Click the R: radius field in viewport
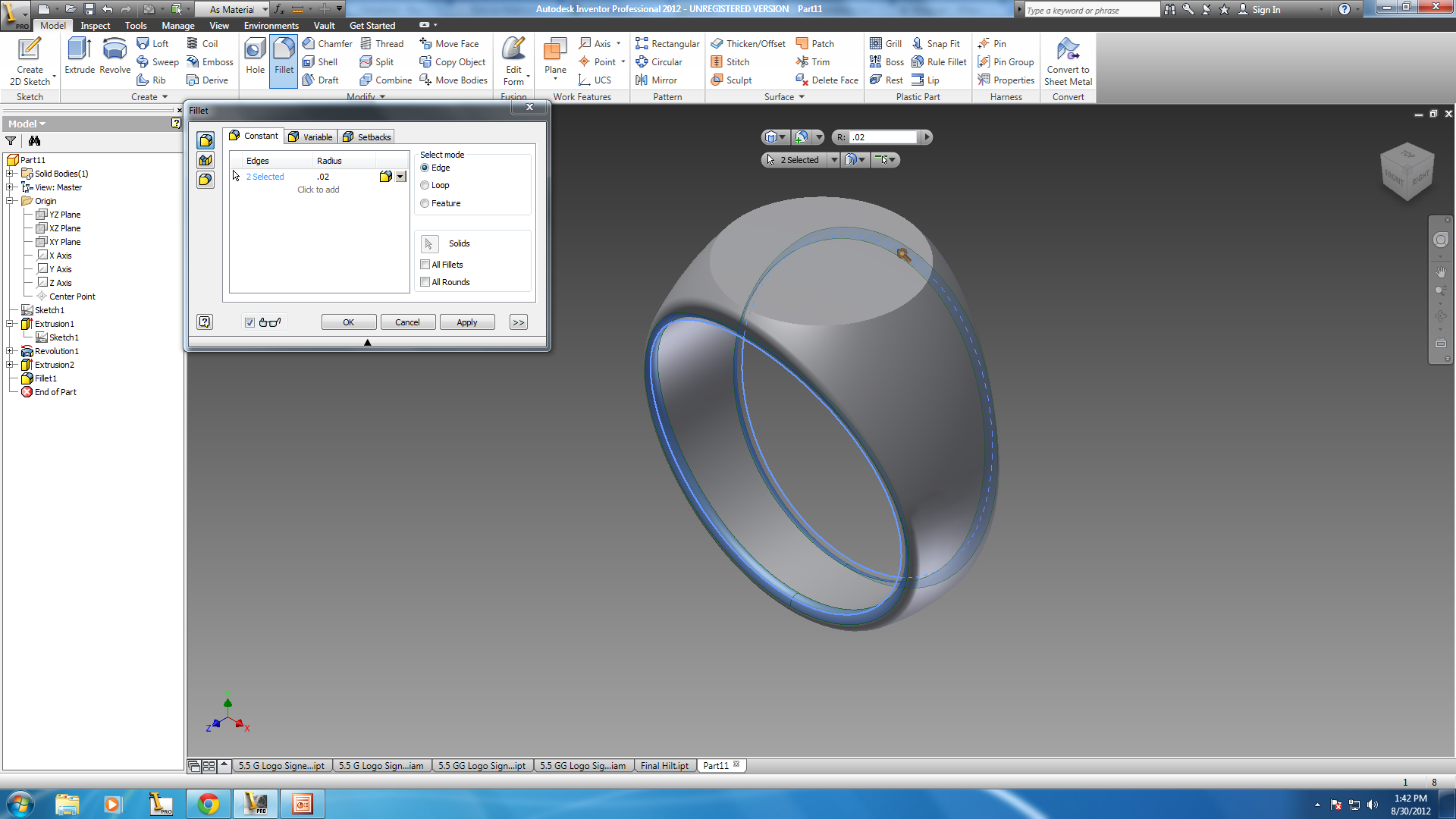 883,137
